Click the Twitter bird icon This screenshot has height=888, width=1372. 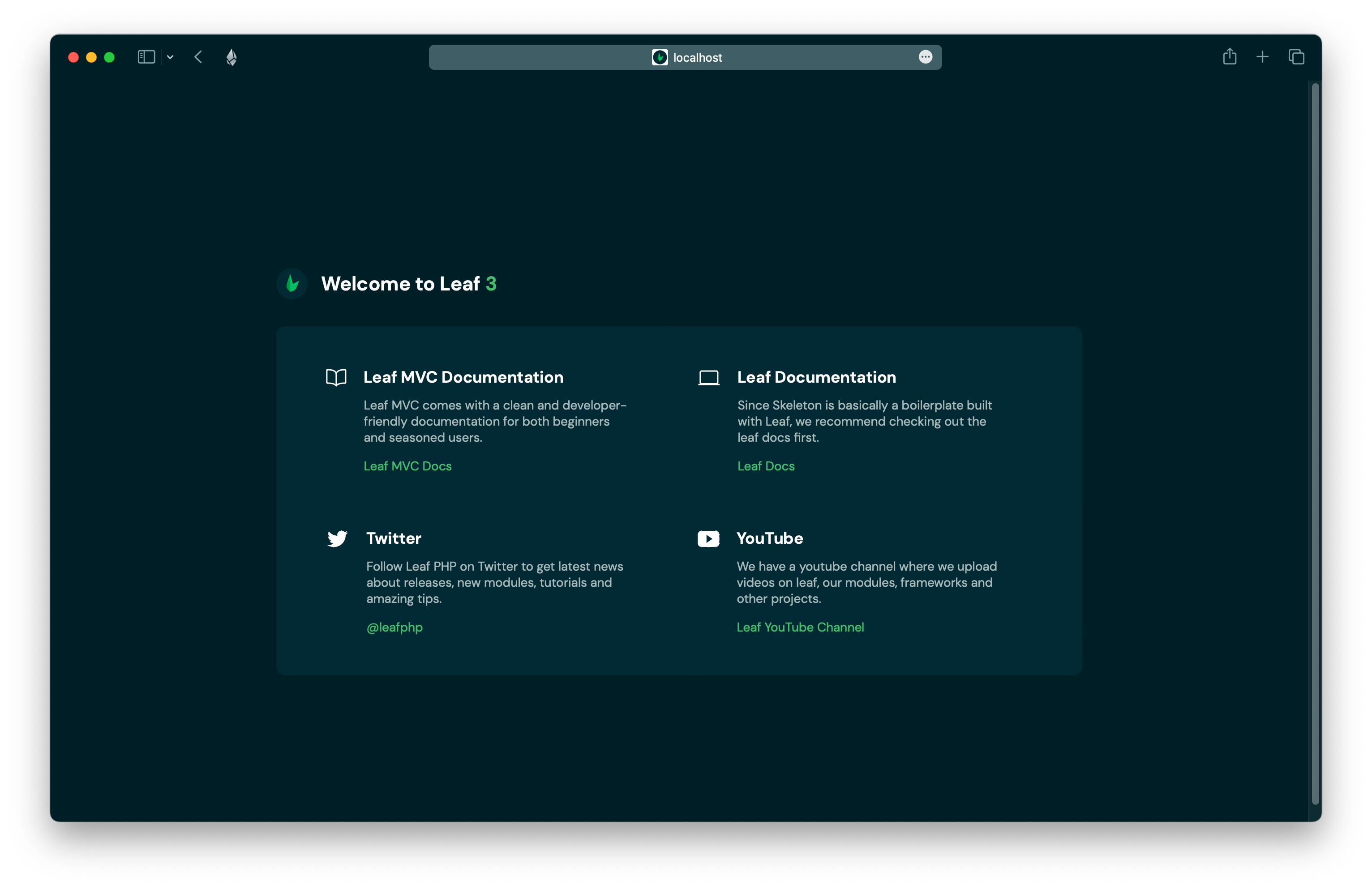point(337,538)
